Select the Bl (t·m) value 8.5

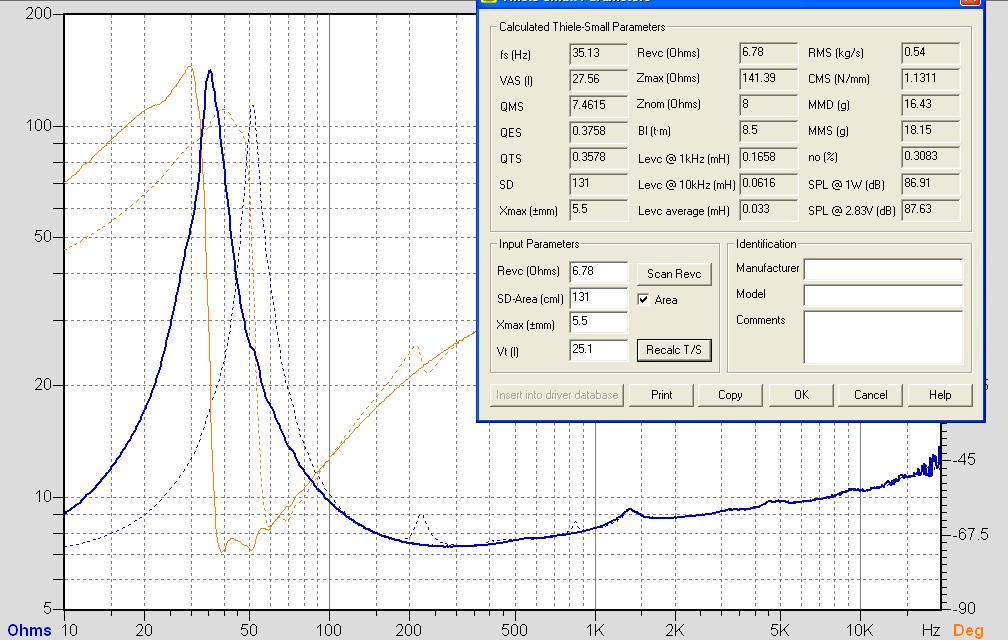click(768, 131)
